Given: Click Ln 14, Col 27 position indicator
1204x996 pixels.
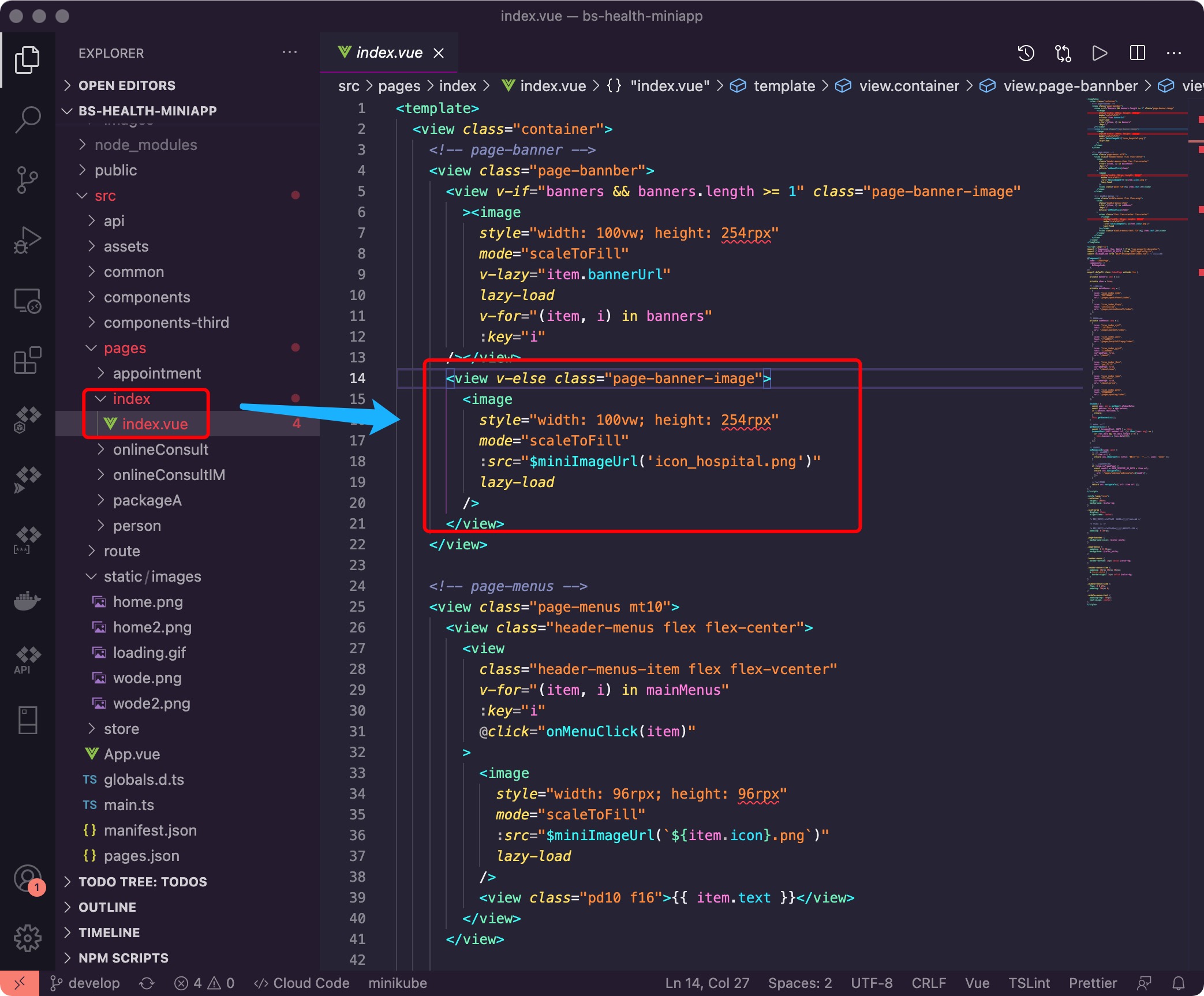Looking at the screenshot, I should [707, 983].
